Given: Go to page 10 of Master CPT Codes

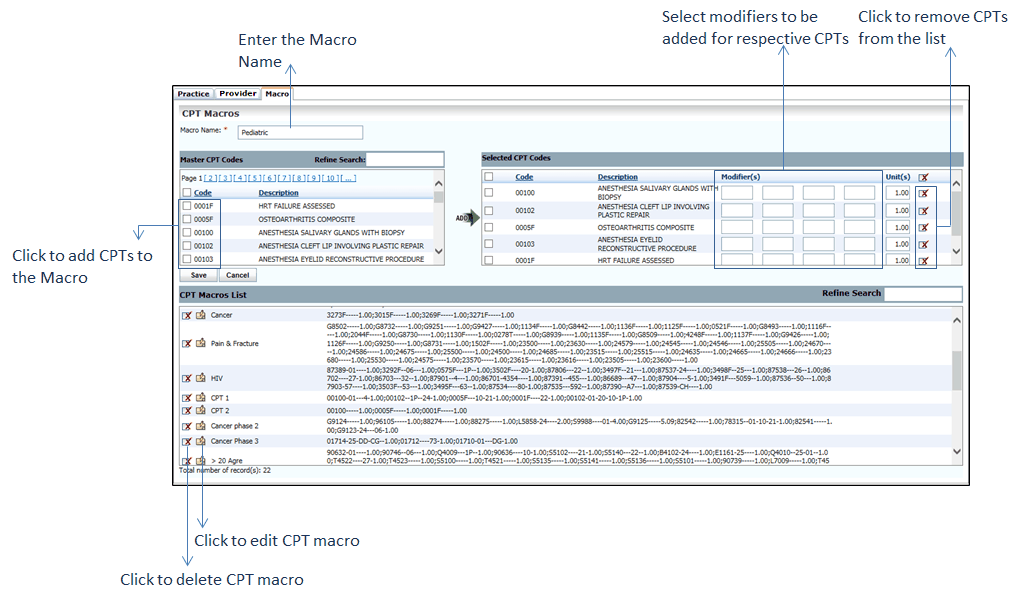Looking at the screenshot, I should pyautogui.click(x=330, y=178).
